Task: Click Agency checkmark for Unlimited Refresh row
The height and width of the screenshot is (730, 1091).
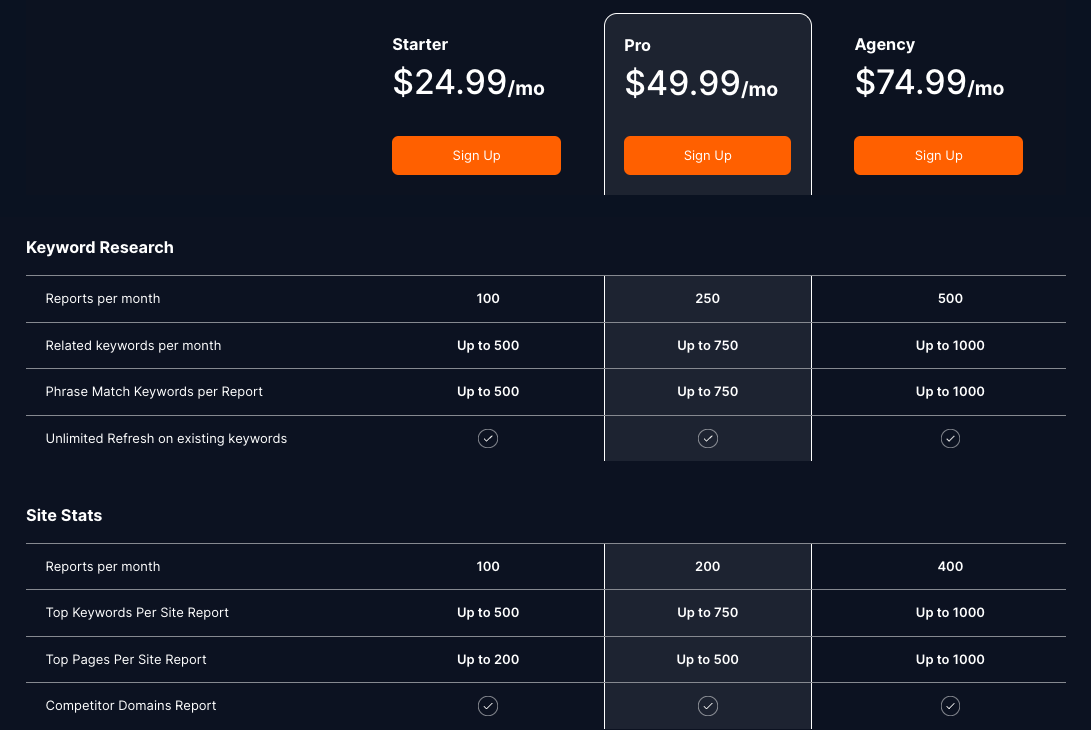Action: [950, 439]
